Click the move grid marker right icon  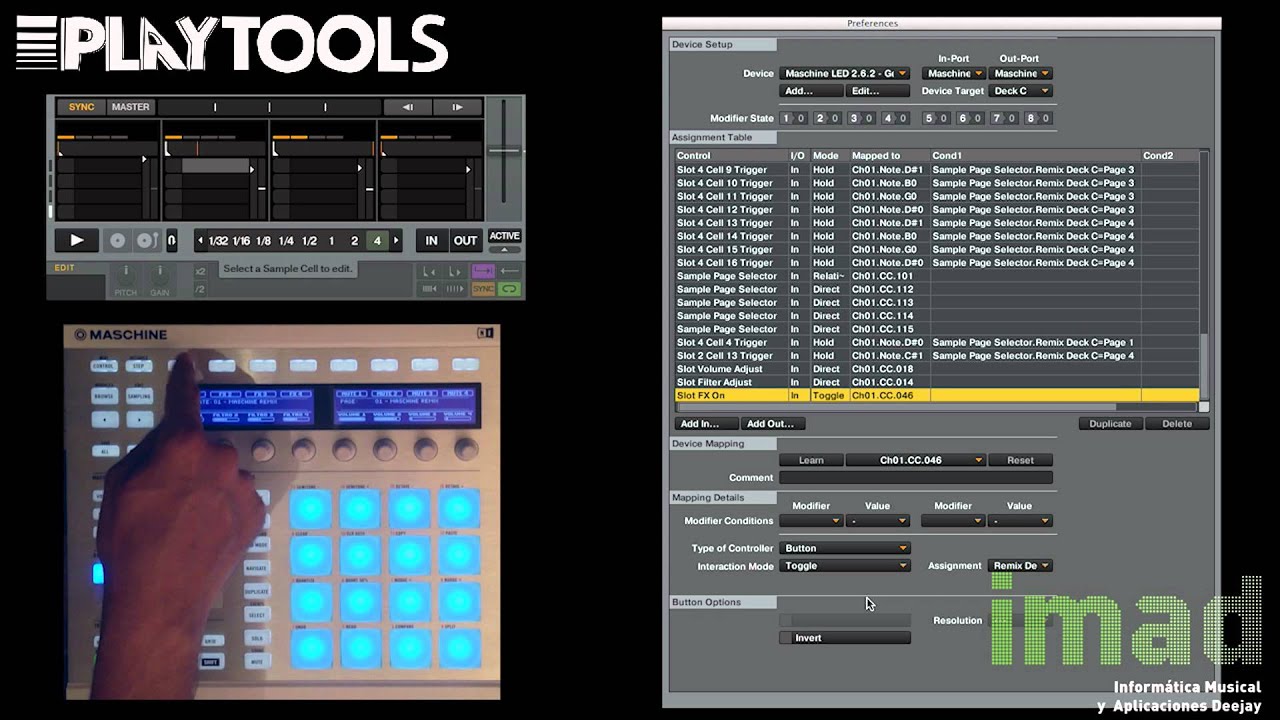pyautogui.click(x=455, y=271)
